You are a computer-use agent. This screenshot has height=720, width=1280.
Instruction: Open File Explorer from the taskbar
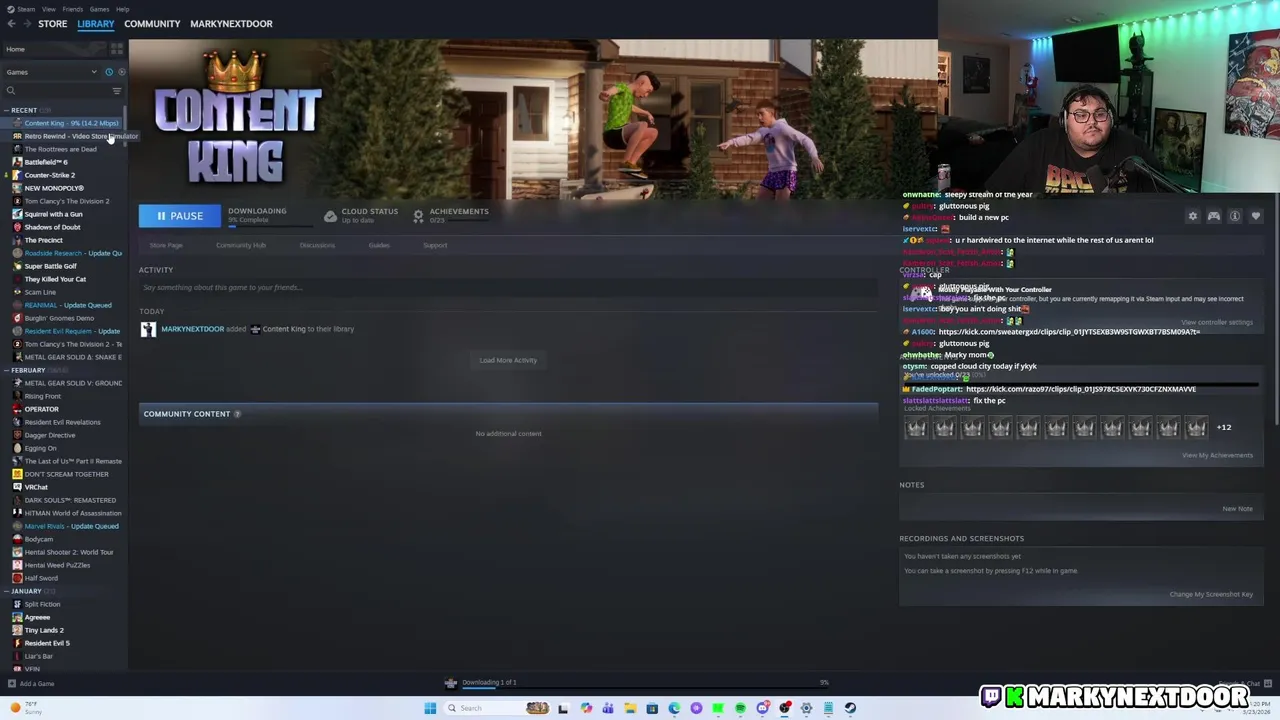[630, 708]
